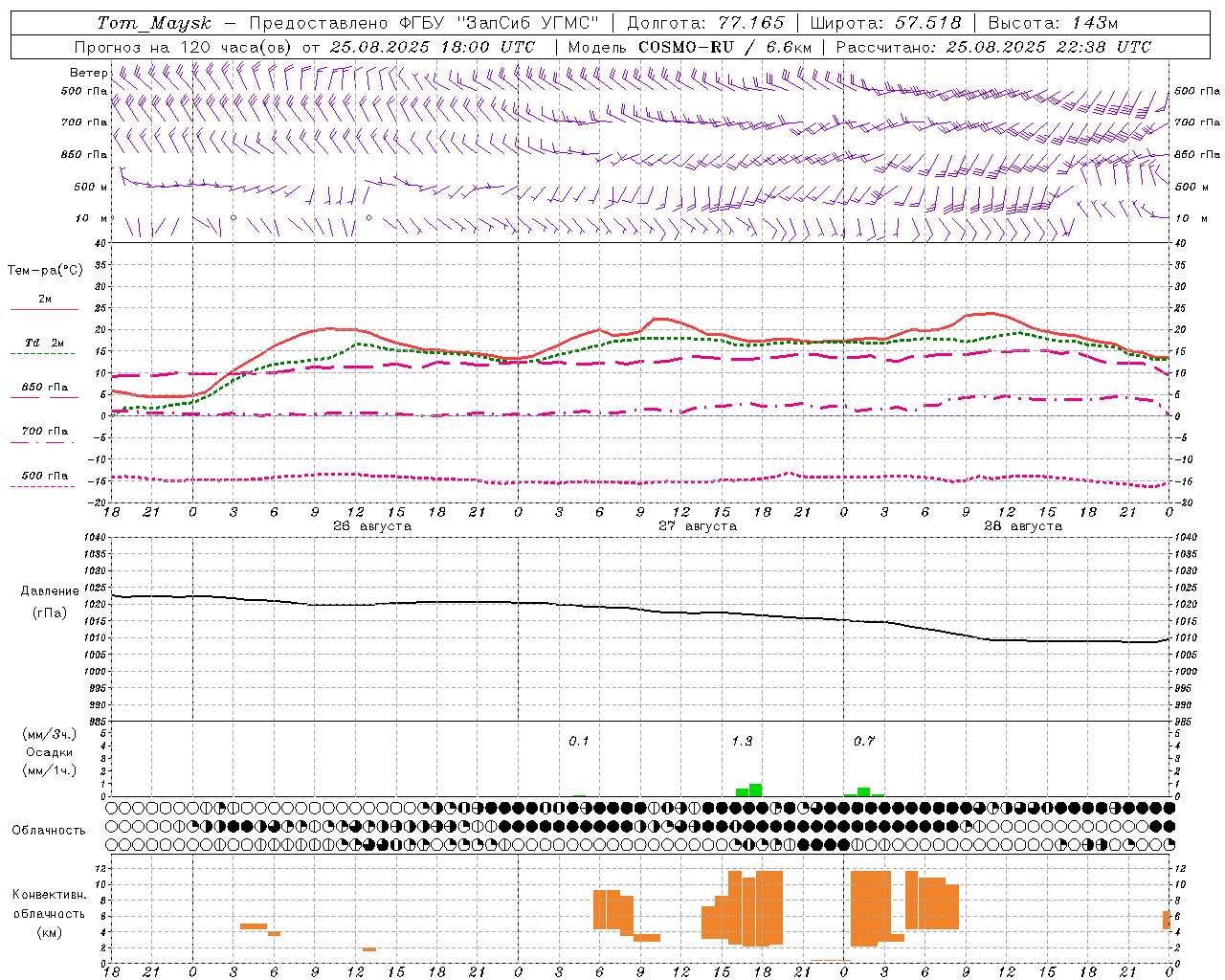The height and width of the screenshot is (980, 1225).
Task: Click the Облачность row label
Action: coord(49,831)
